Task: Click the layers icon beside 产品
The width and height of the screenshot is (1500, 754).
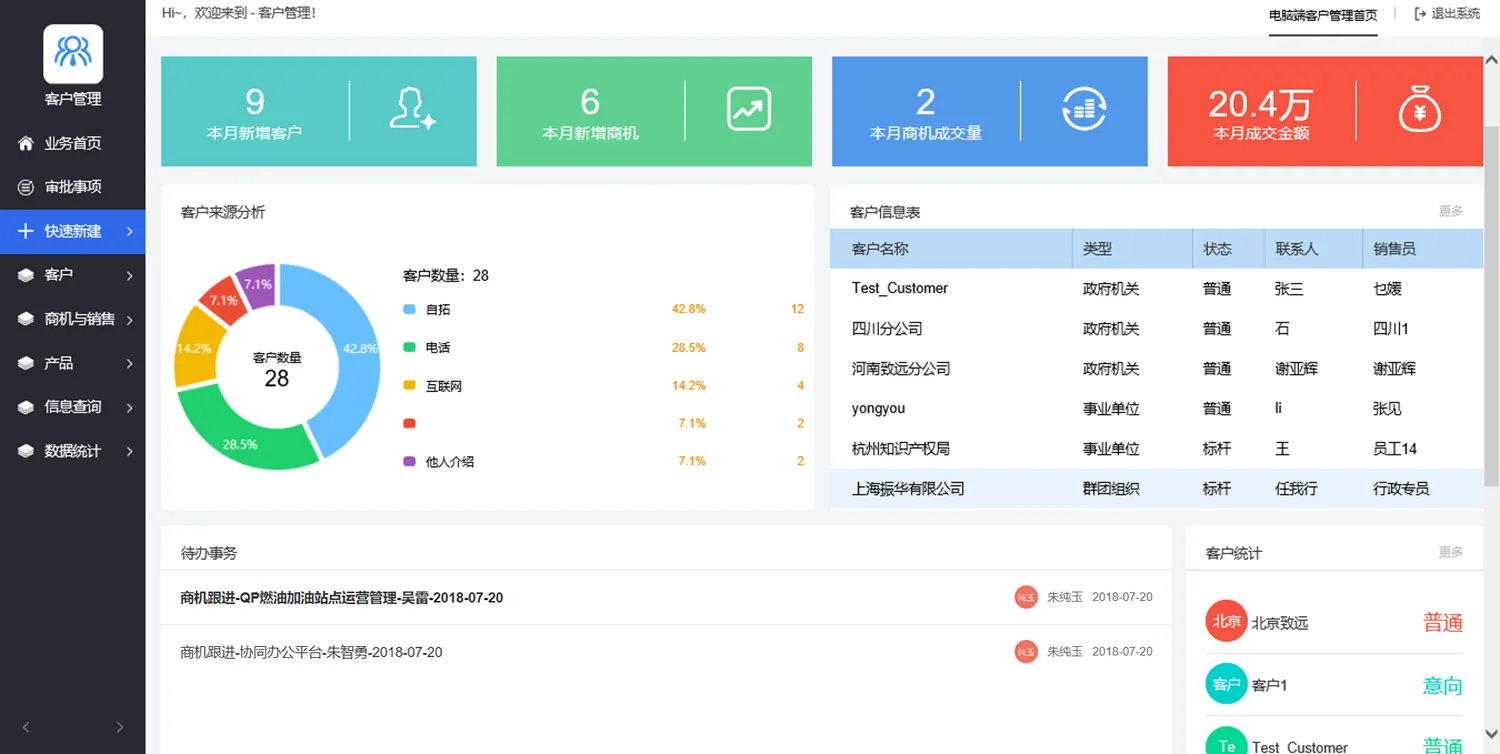Action: click(x=26, y=363)
